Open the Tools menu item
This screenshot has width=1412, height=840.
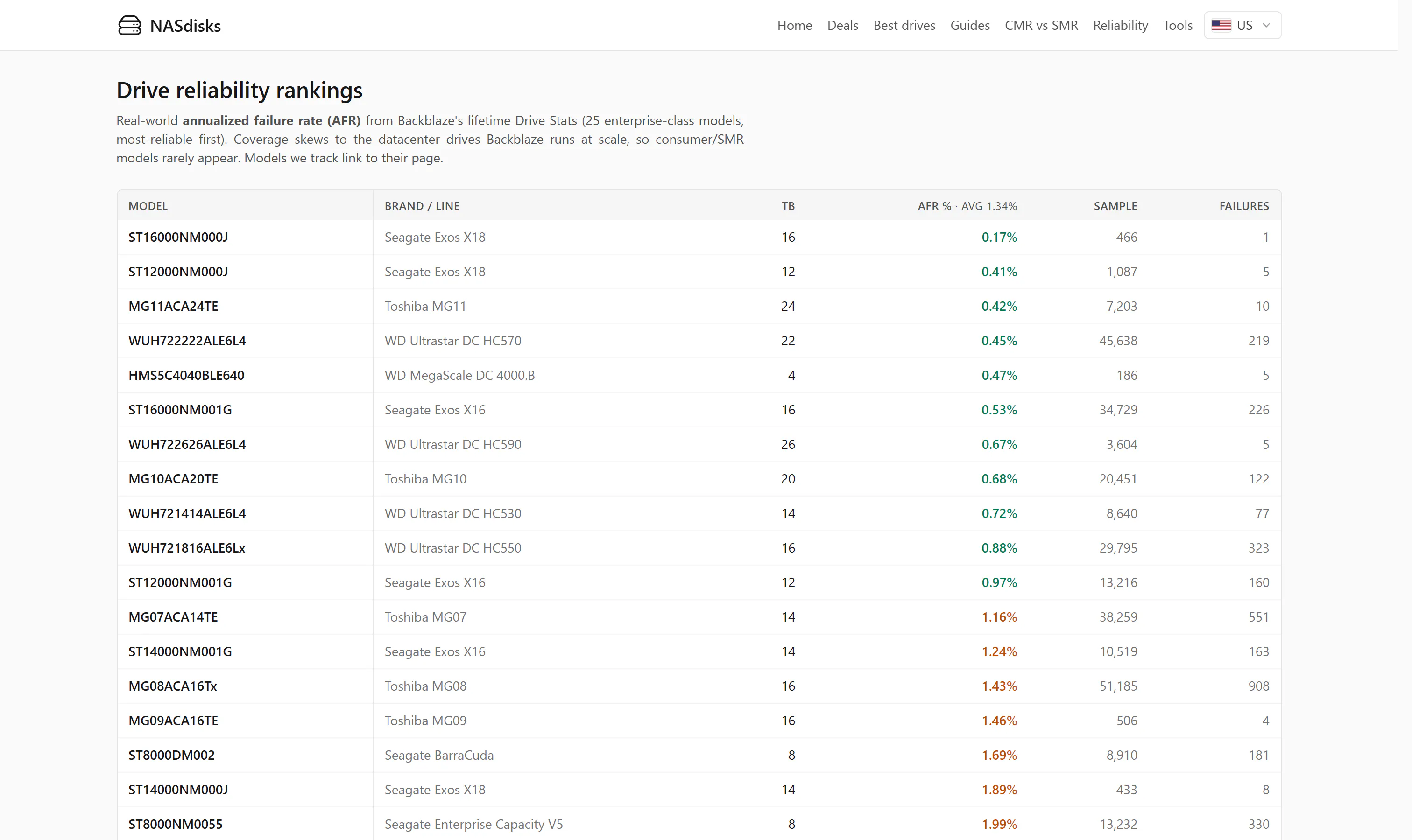[x=1178, y=26]
